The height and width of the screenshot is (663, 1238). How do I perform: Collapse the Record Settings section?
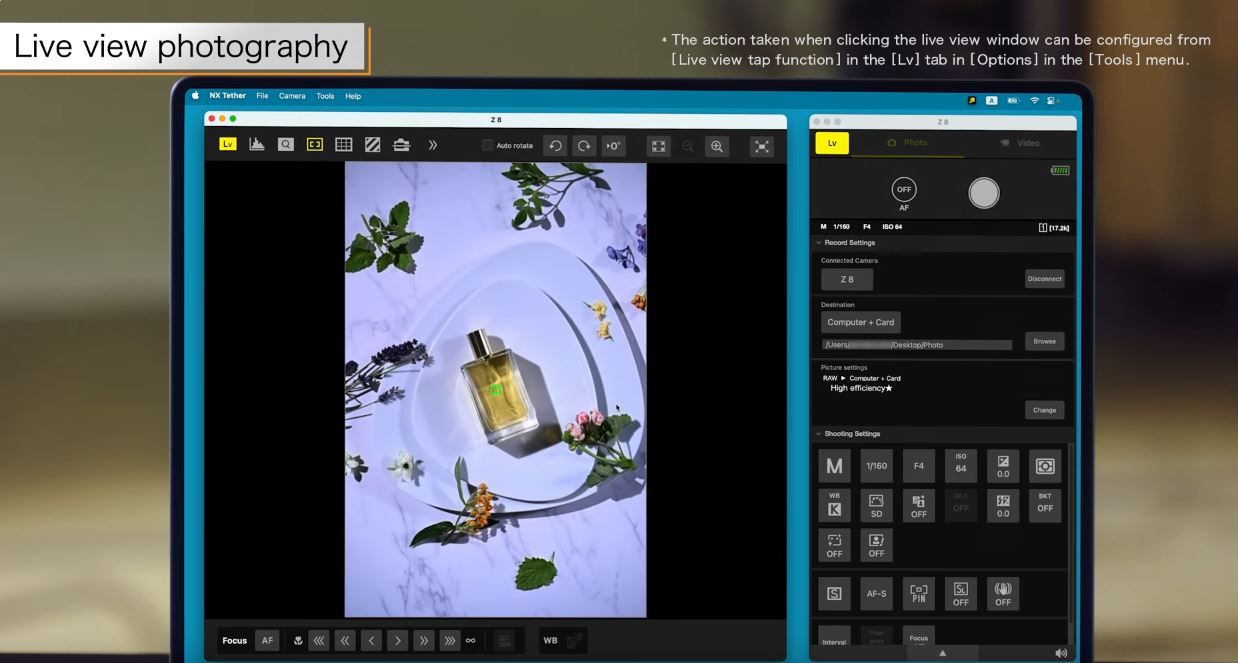(x=821, y=242)
